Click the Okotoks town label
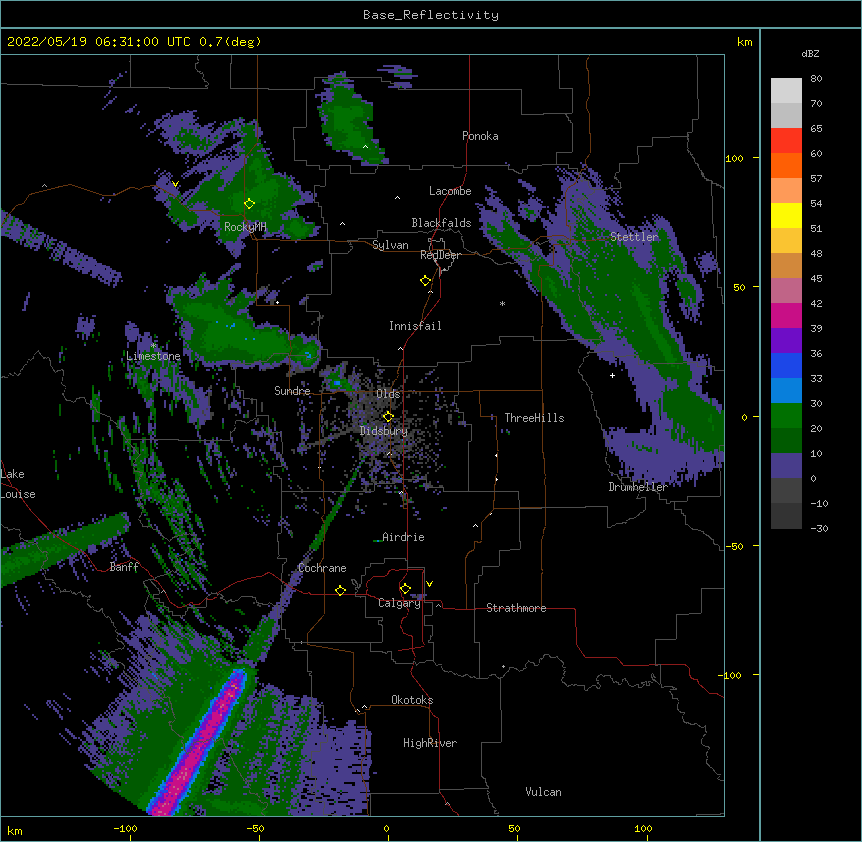 [412, 700]
